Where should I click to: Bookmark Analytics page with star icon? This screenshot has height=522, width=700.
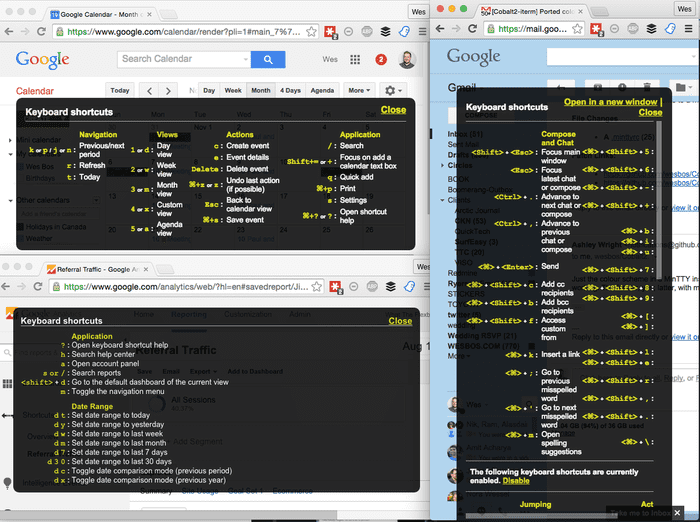click(317, 287)
